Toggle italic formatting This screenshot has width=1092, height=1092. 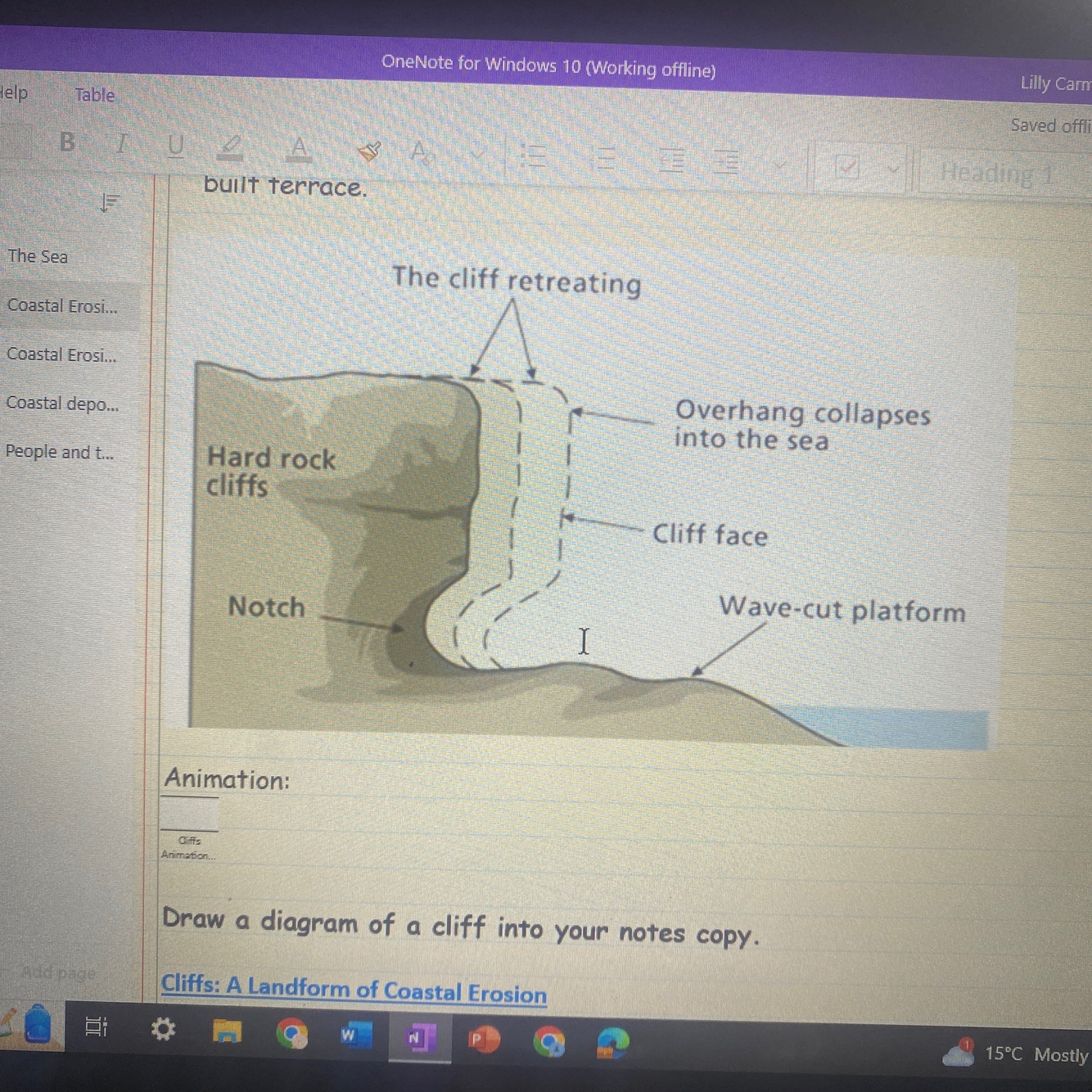[122, 144]
